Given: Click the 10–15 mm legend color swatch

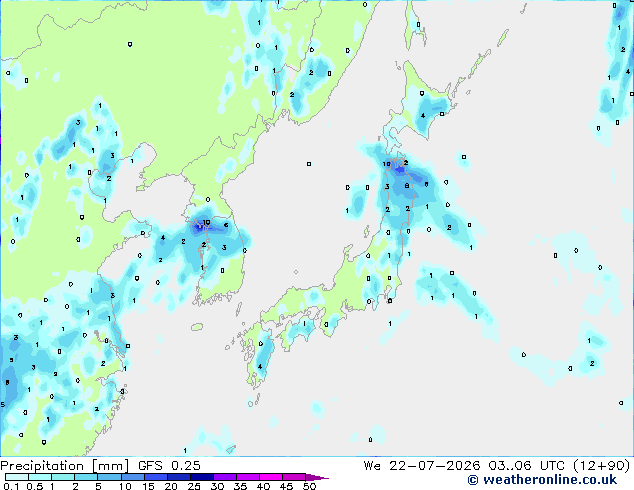Looking at the screenshot, I should [x=133, y=477].
